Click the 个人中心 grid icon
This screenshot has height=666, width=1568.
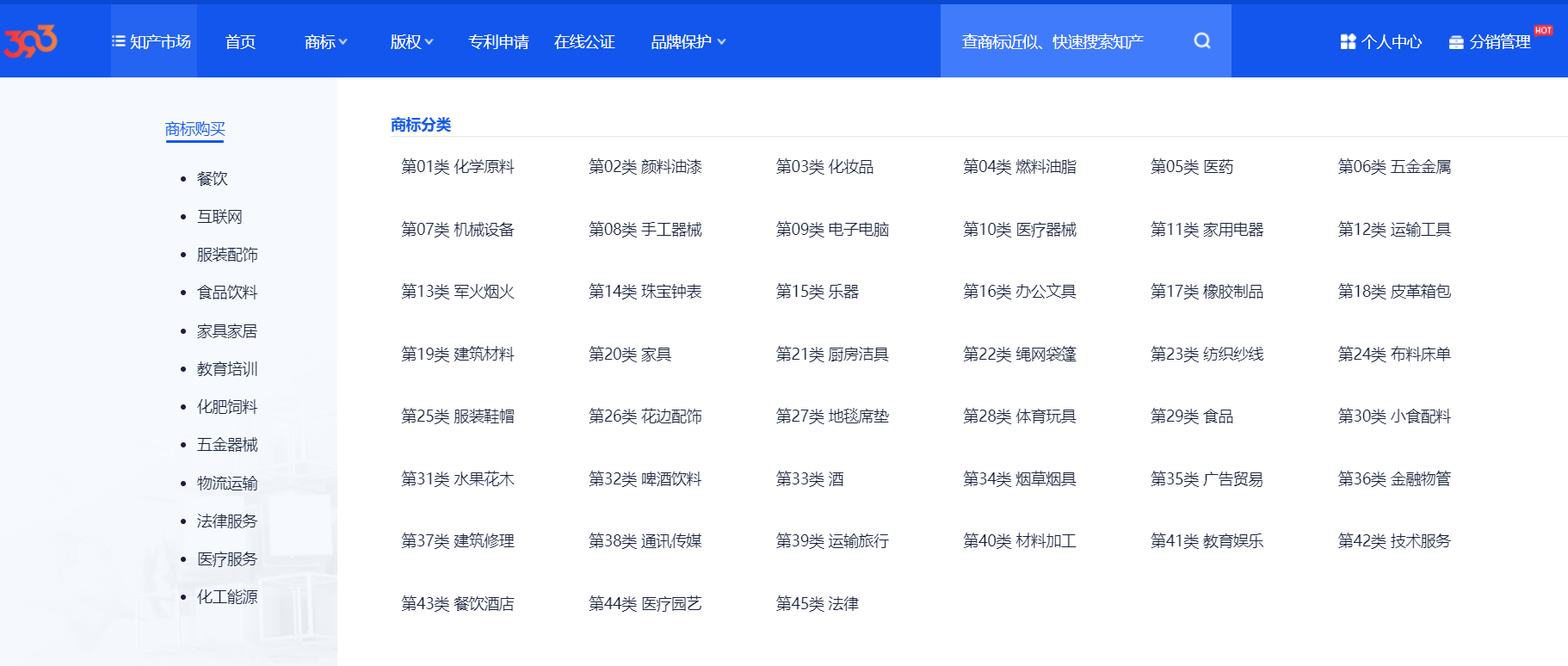coord(1348,41)
